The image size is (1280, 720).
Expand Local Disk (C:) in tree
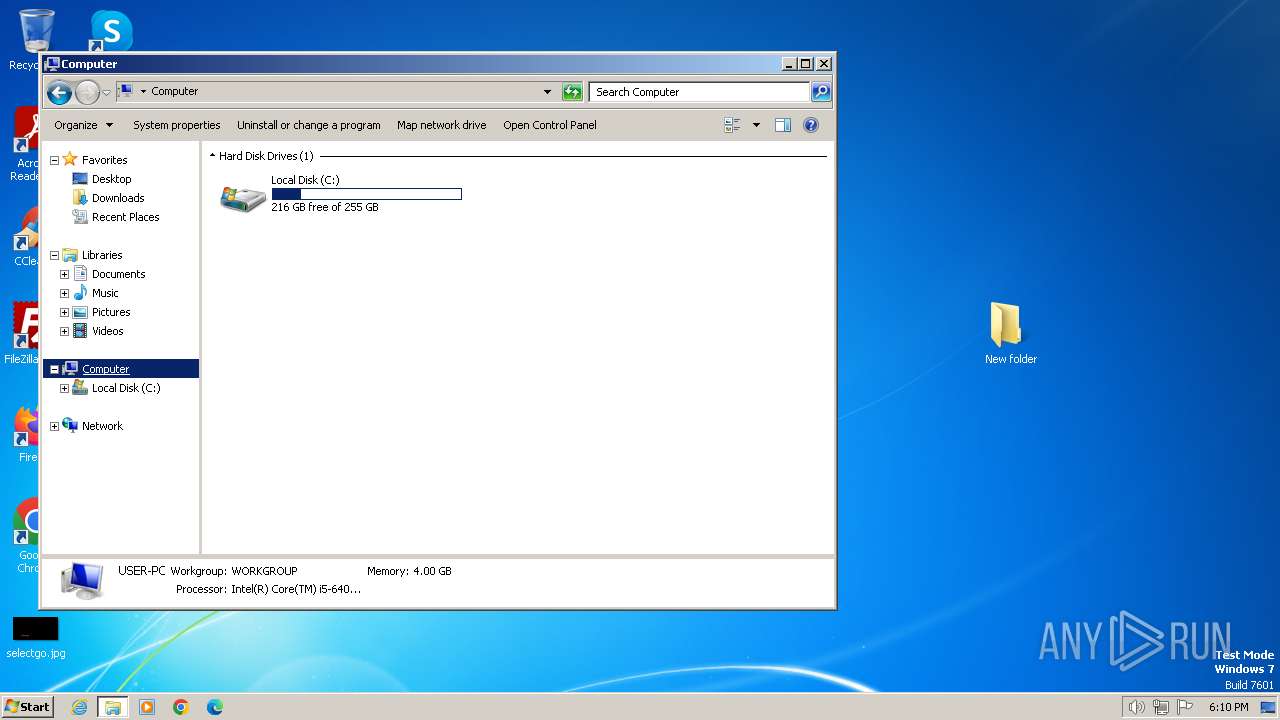point(64,388)
